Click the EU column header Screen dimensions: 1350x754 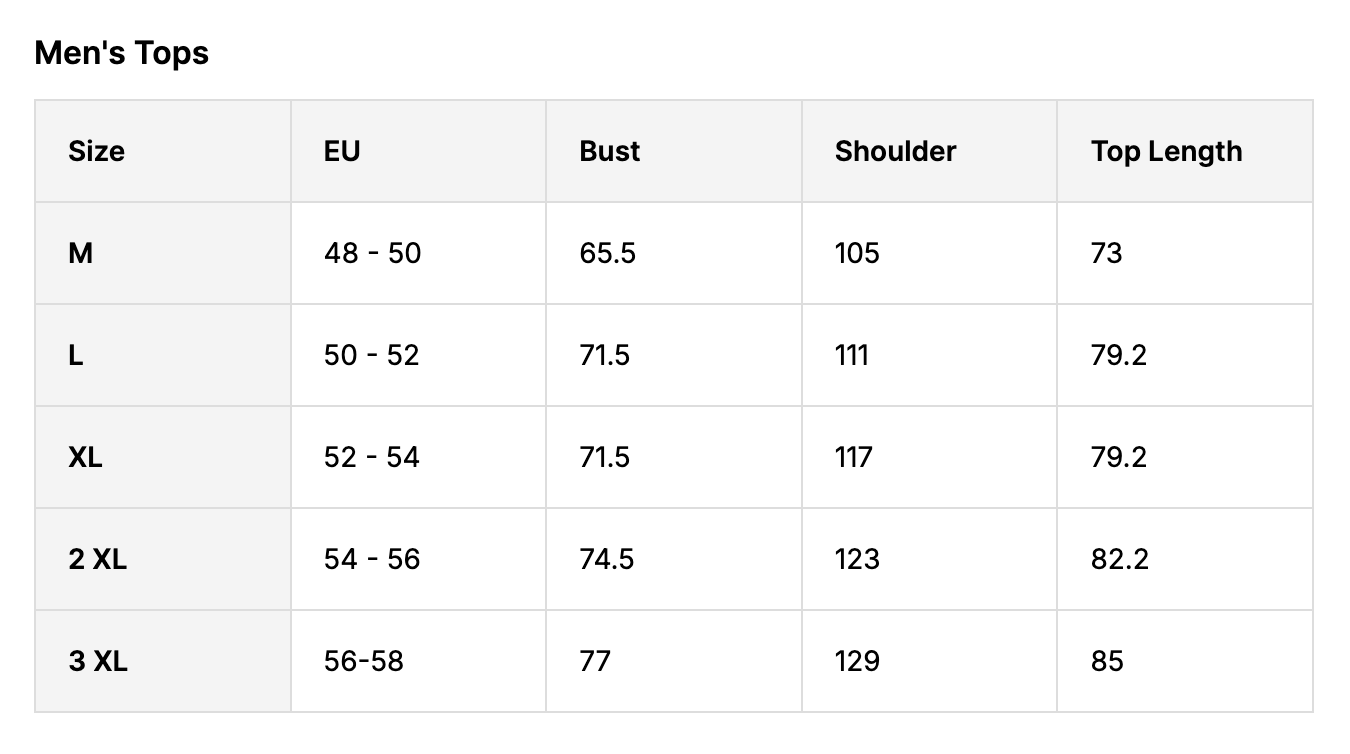point(342,151)
